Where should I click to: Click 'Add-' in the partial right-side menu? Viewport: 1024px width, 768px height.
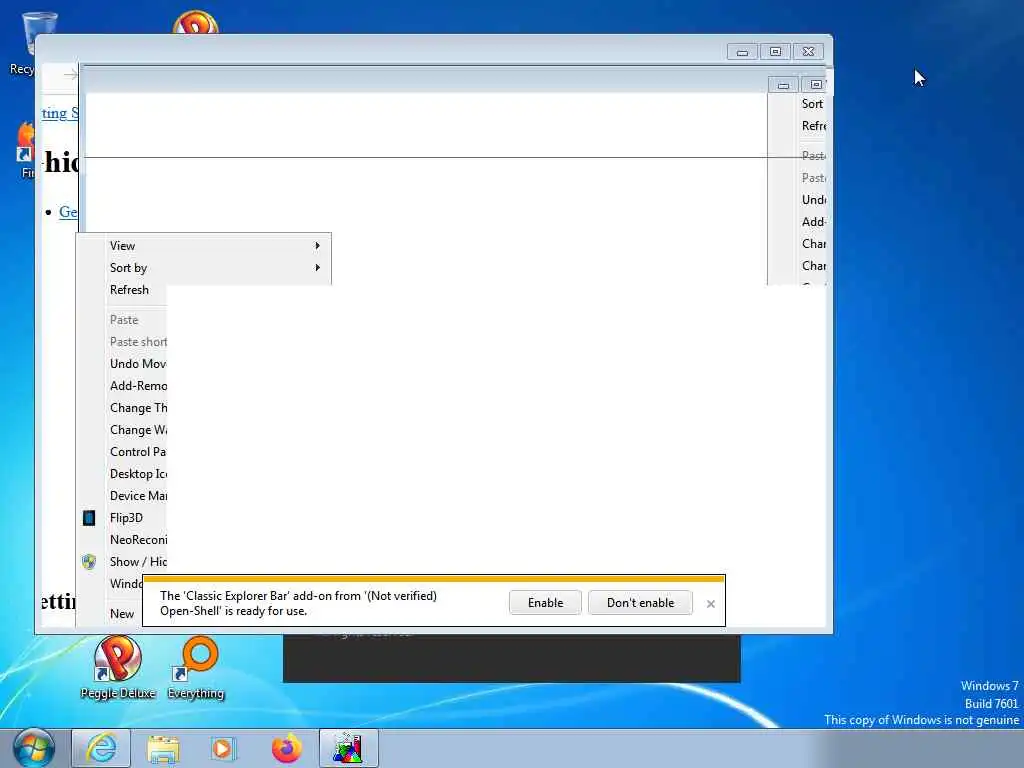pos(814,222)
